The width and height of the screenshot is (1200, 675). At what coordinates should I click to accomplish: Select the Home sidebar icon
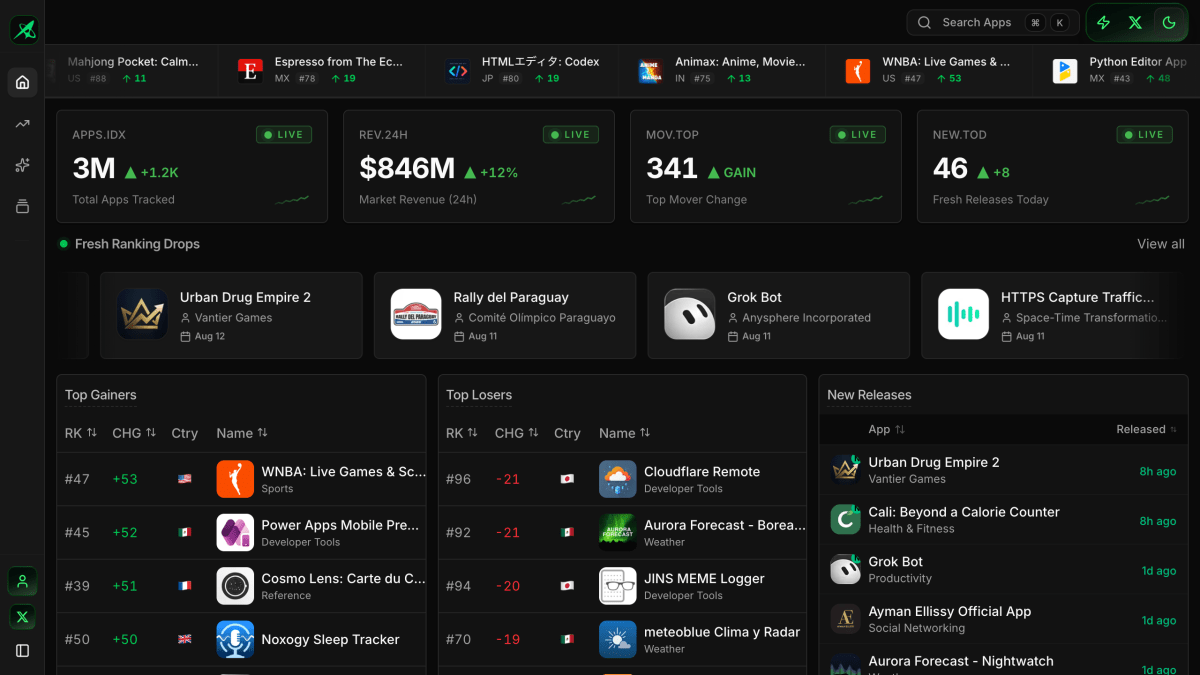[x=23, y=82]
